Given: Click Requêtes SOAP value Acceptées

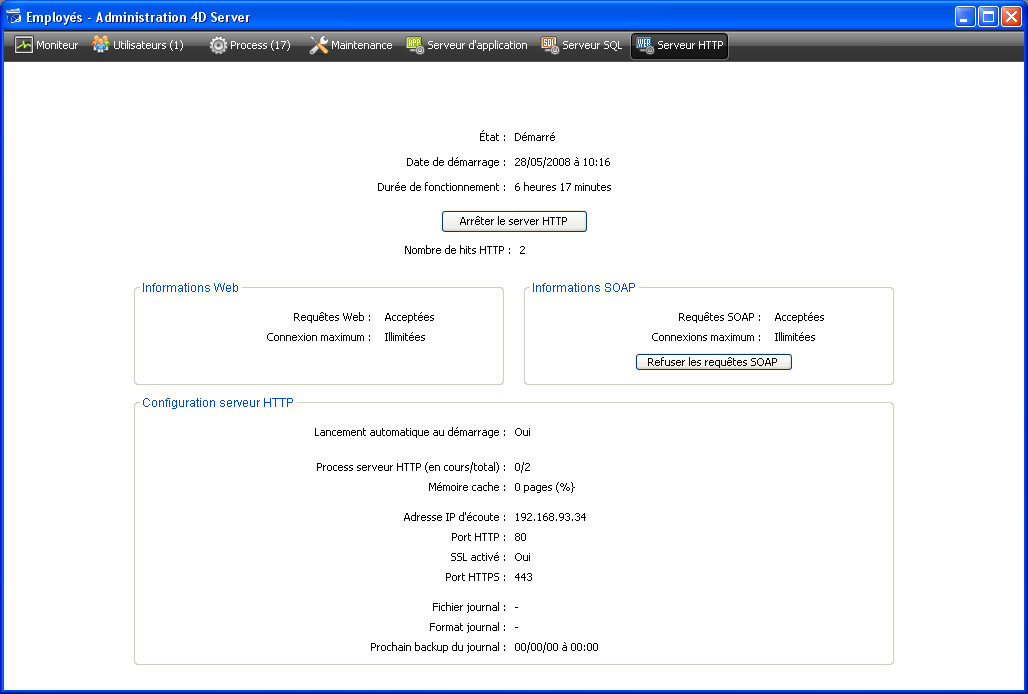Looking at the screenshot, I should pos(799,317).
